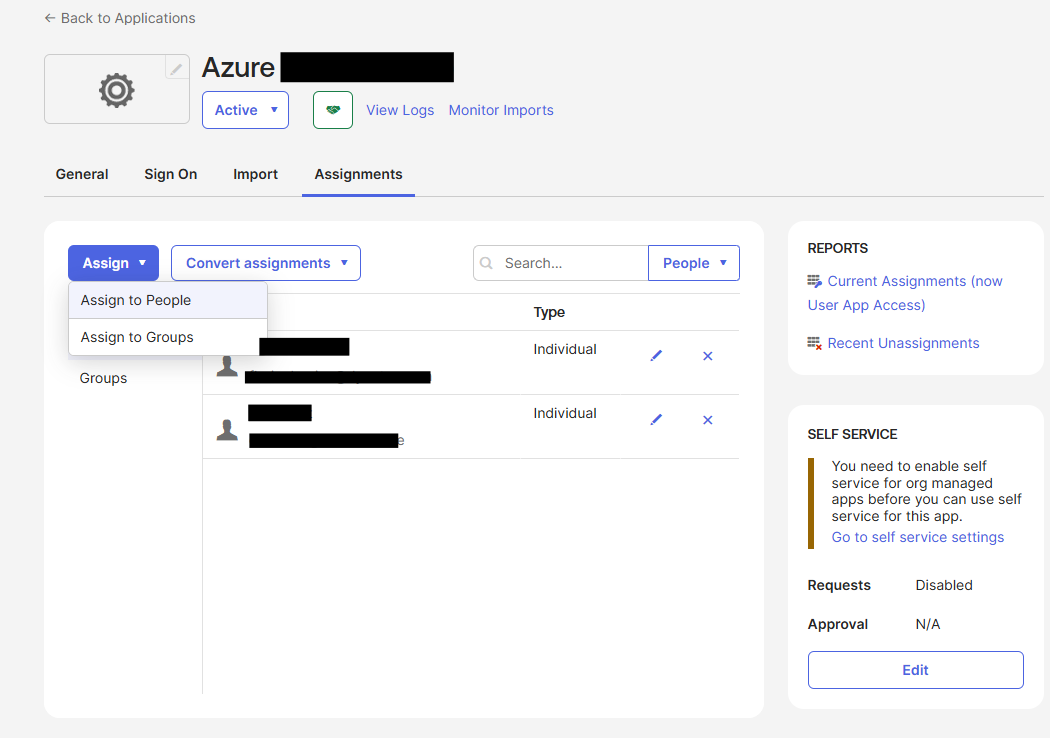Choose Assign to Groups menu option
1050x738 pixels.
click(x=137, y=337)
